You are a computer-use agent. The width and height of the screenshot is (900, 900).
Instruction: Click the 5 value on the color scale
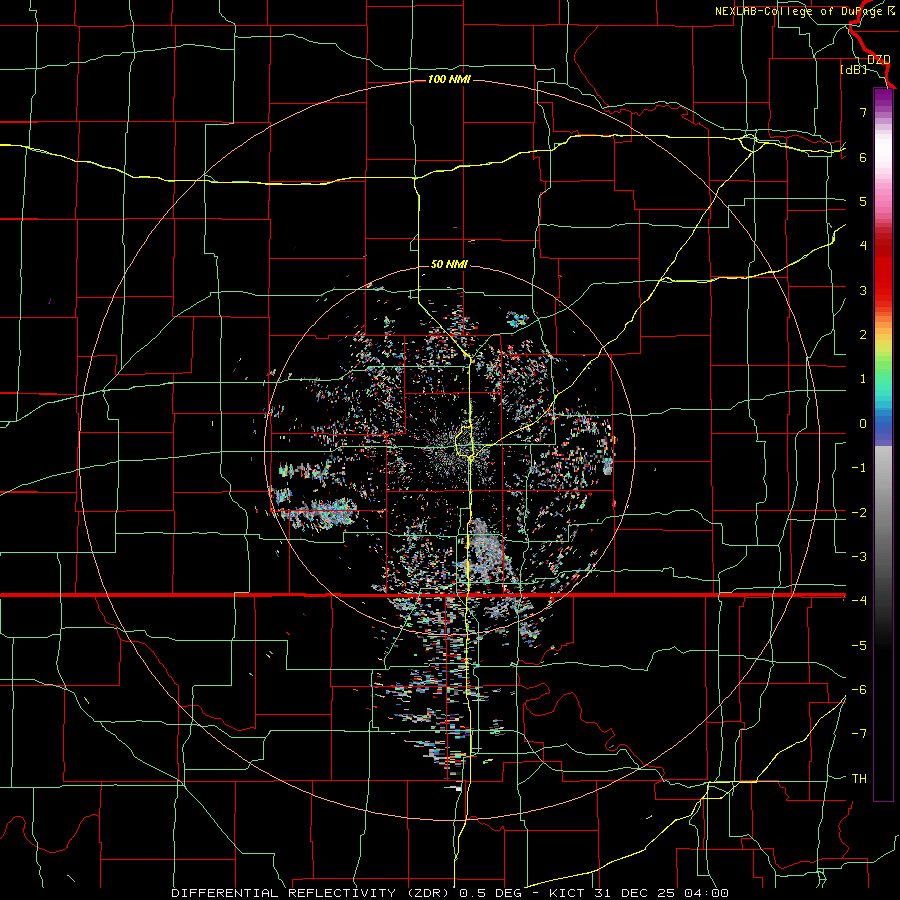pyautogui.click(x=863, y=201)
